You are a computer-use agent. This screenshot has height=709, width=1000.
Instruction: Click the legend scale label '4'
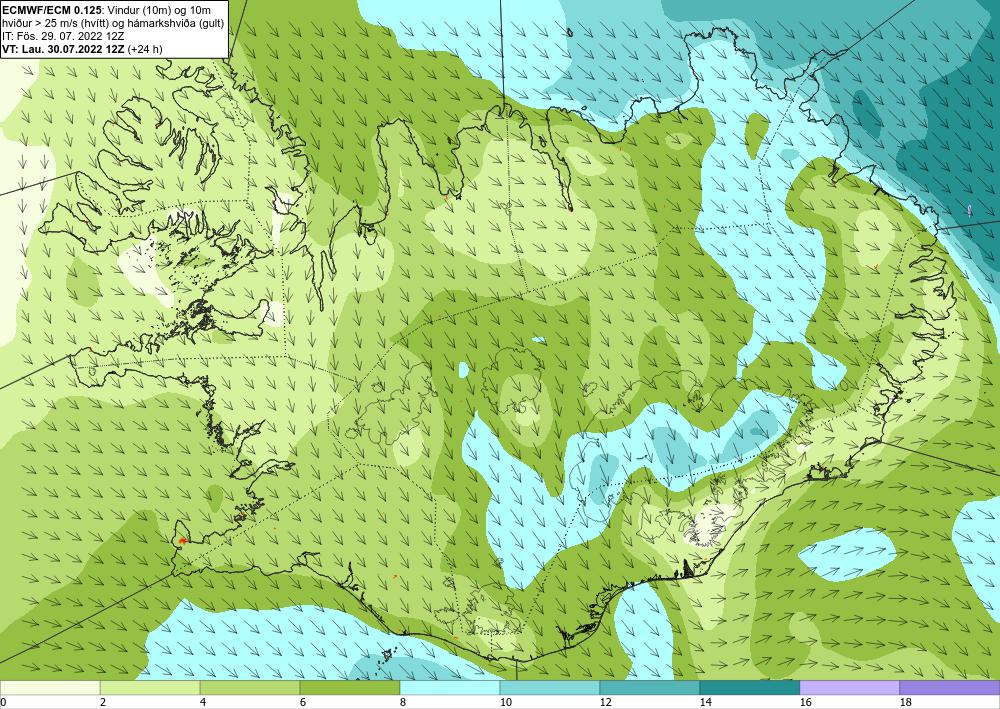(x=203, y=702)
